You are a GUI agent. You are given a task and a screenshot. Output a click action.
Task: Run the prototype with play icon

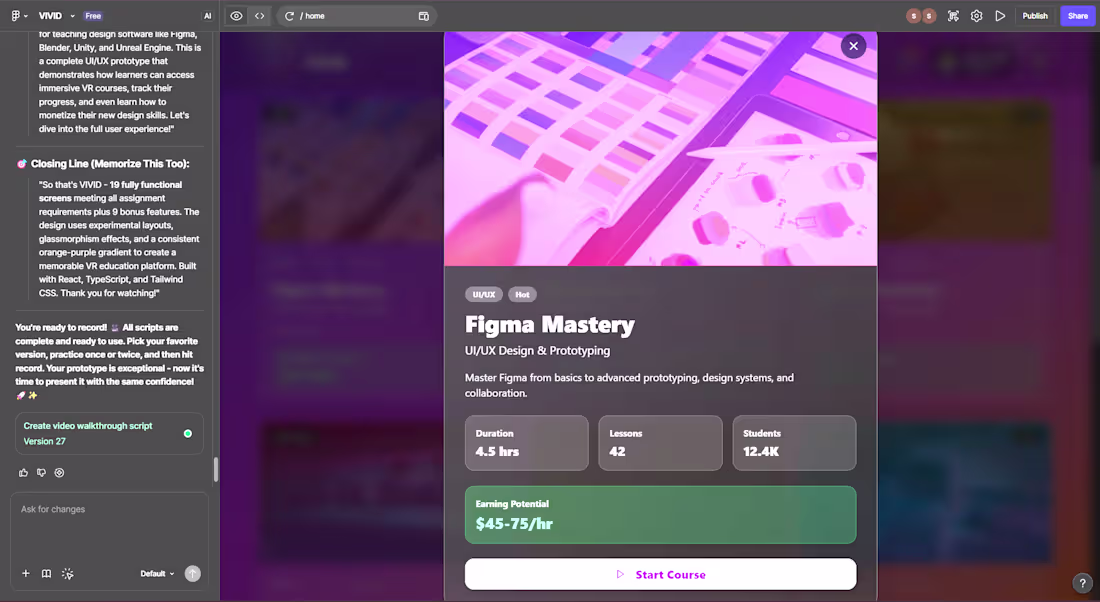coord(1000,15)
